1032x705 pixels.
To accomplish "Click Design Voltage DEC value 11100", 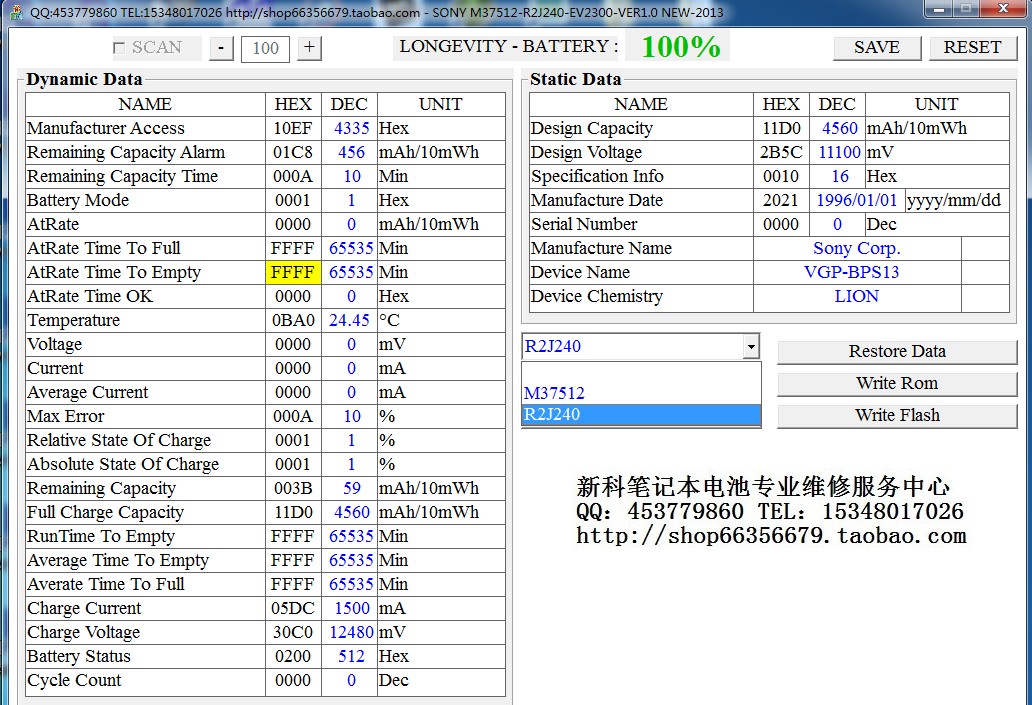I will pos(837,153).
